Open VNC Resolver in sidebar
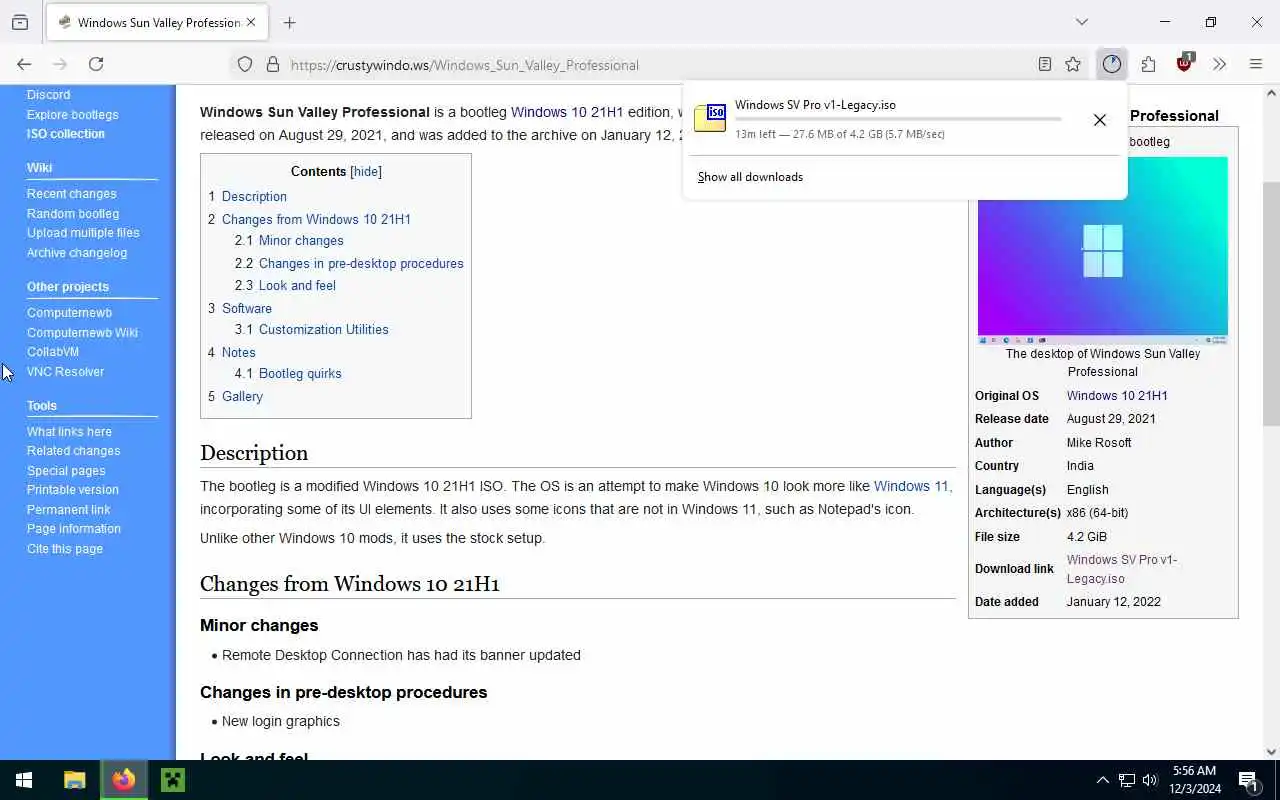This screenshot has height=800, width=1280. coord(66,372)
